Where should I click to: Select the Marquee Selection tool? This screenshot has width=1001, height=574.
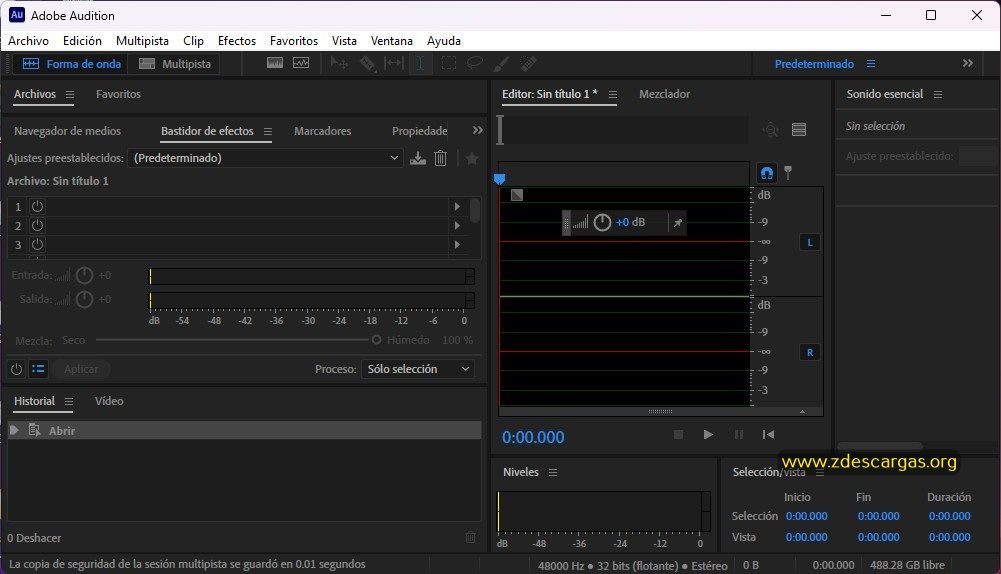point(449,63)
